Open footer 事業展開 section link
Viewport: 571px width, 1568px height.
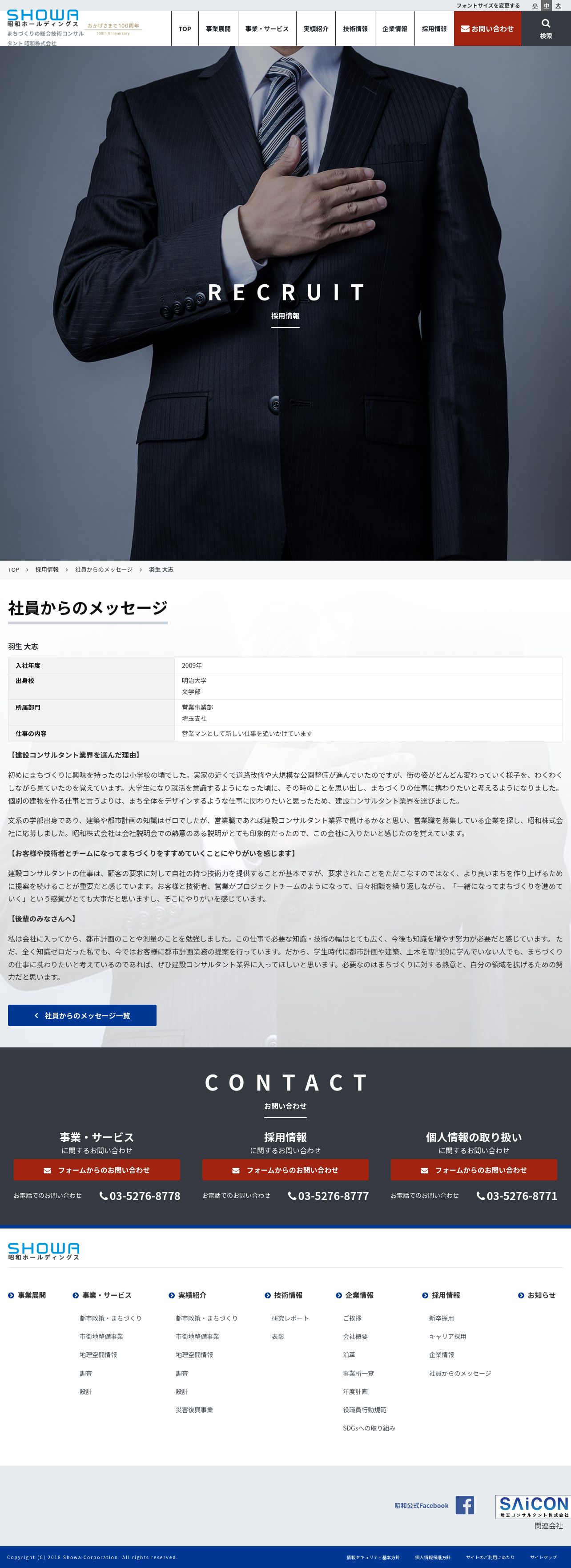[28, 1295]
